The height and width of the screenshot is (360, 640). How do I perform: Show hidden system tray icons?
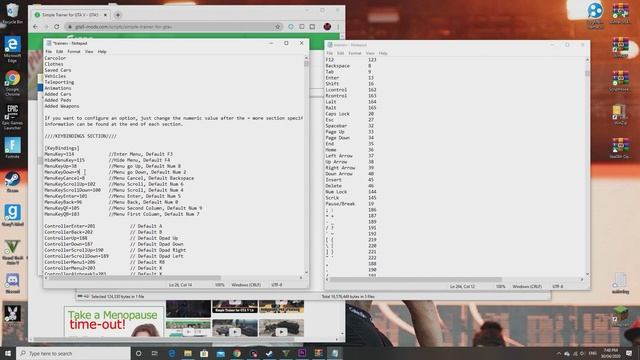point(559,353)
